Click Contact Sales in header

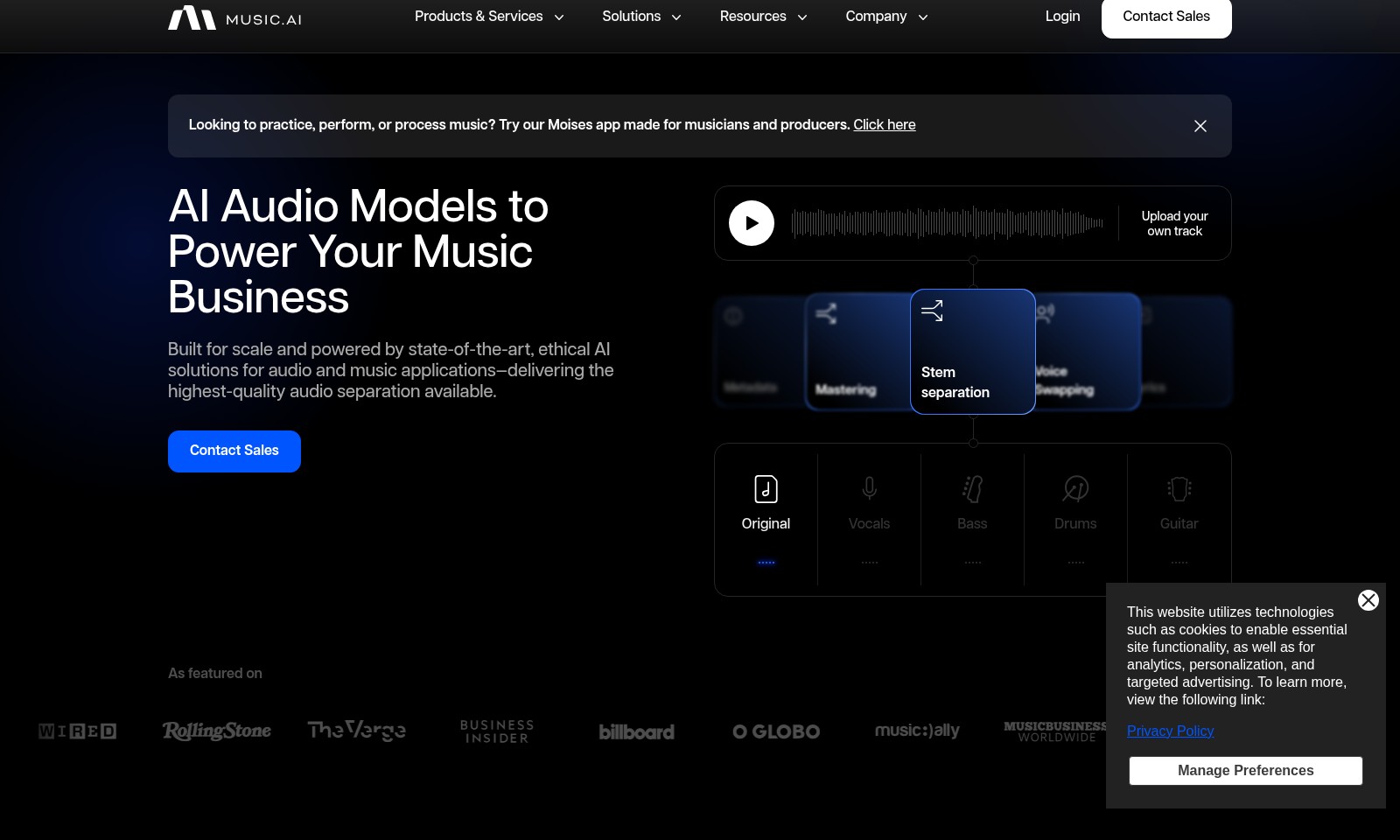pos(1166,17)
